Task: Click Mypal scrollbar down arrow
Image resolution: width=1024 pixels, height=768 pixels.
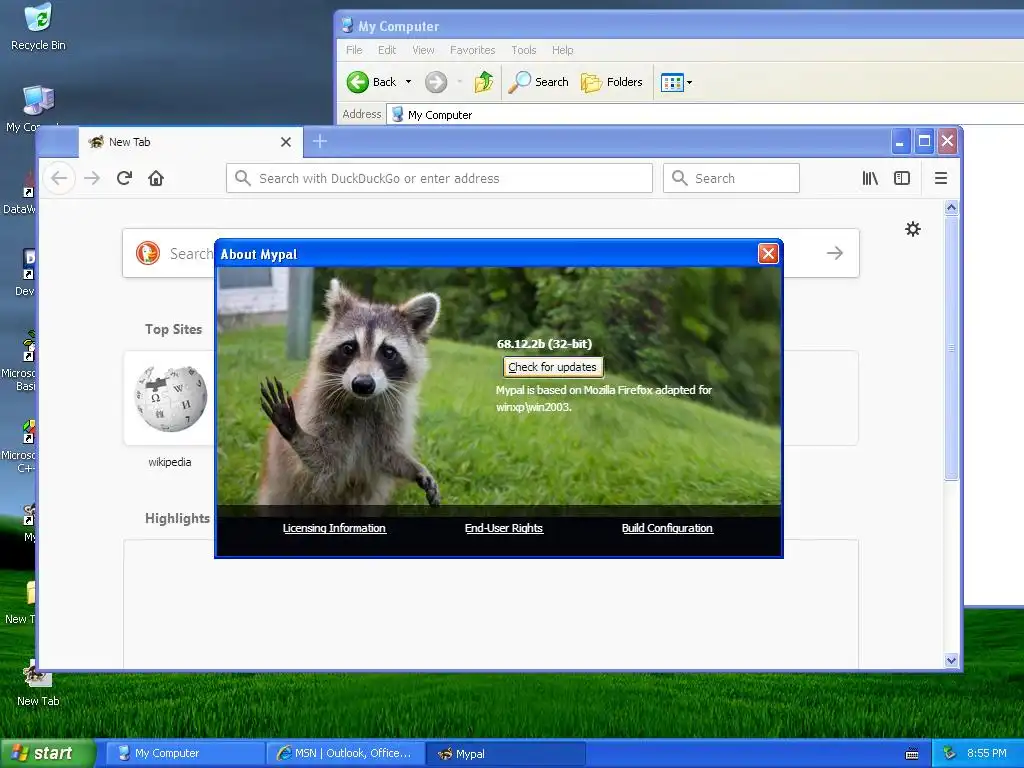Action: click(x=952, y=660)
